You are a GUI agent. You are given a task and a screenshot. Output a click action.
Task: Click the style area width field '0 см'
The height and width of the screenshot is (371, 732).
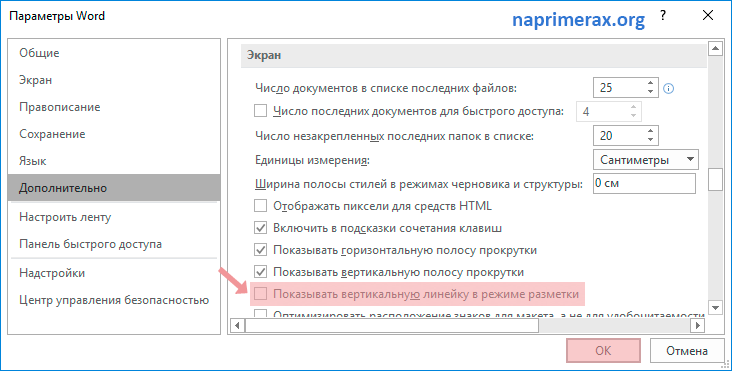coord(644,183)
